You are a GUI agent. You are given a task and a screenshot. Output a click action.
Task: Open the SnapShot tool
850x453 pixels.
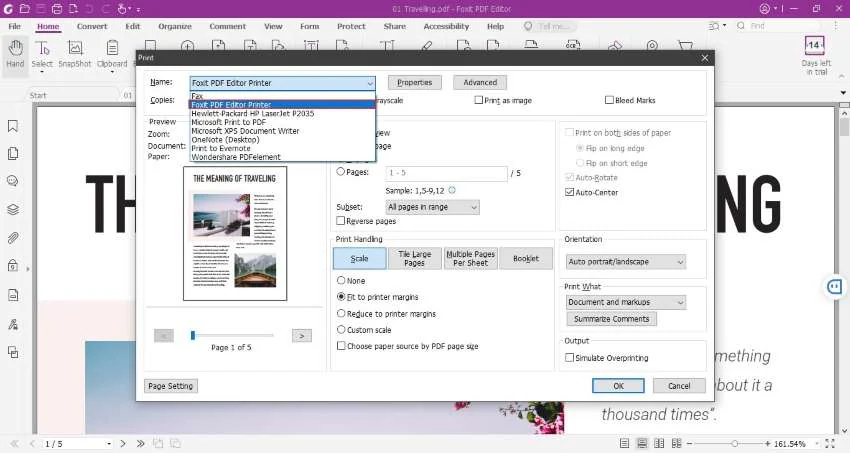pyautogui.click(x=75, y=54)
